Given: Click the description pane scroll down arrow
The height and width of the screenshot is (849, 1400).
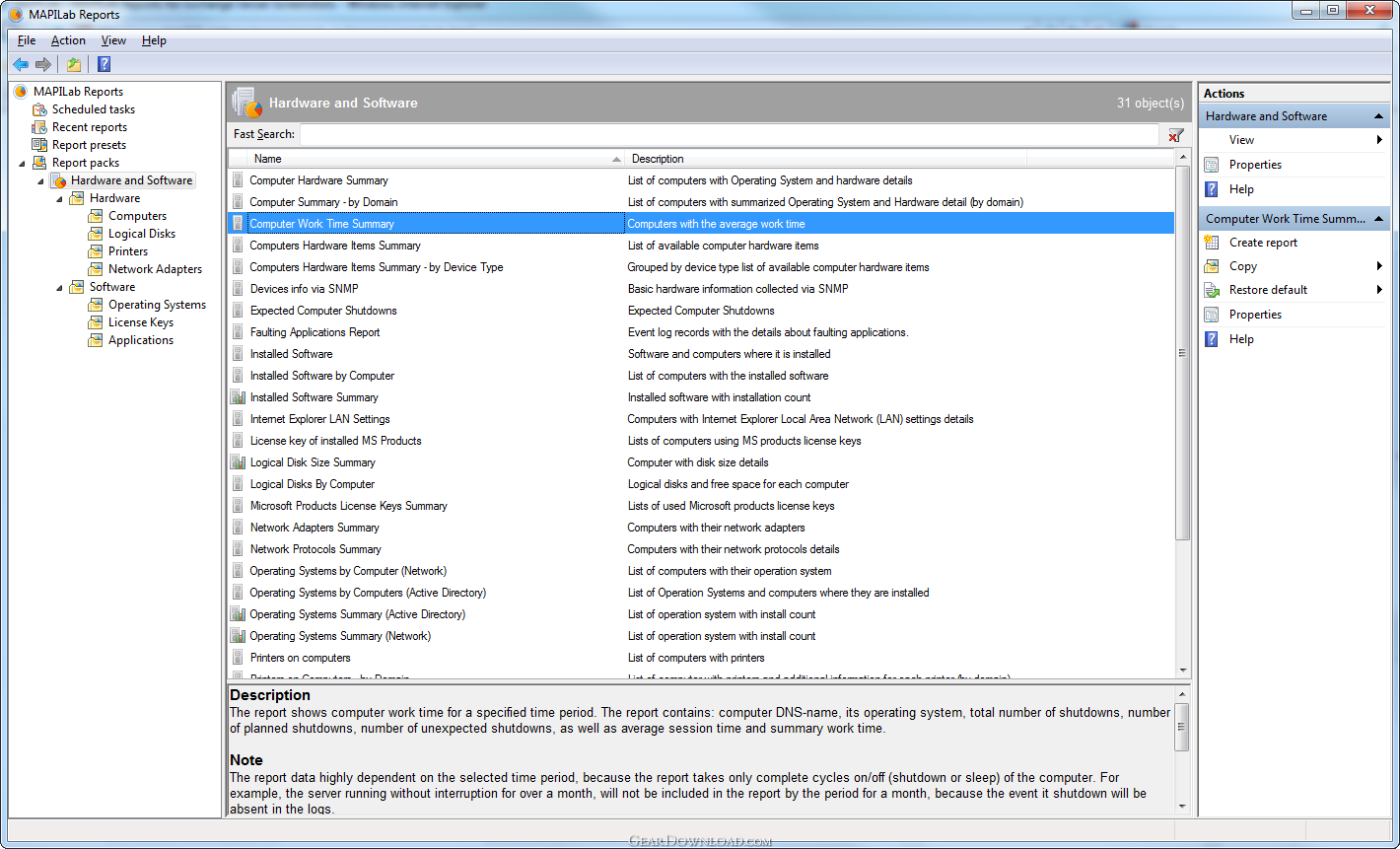Looking at the screenshot, I should click(x=1182, y=807).
